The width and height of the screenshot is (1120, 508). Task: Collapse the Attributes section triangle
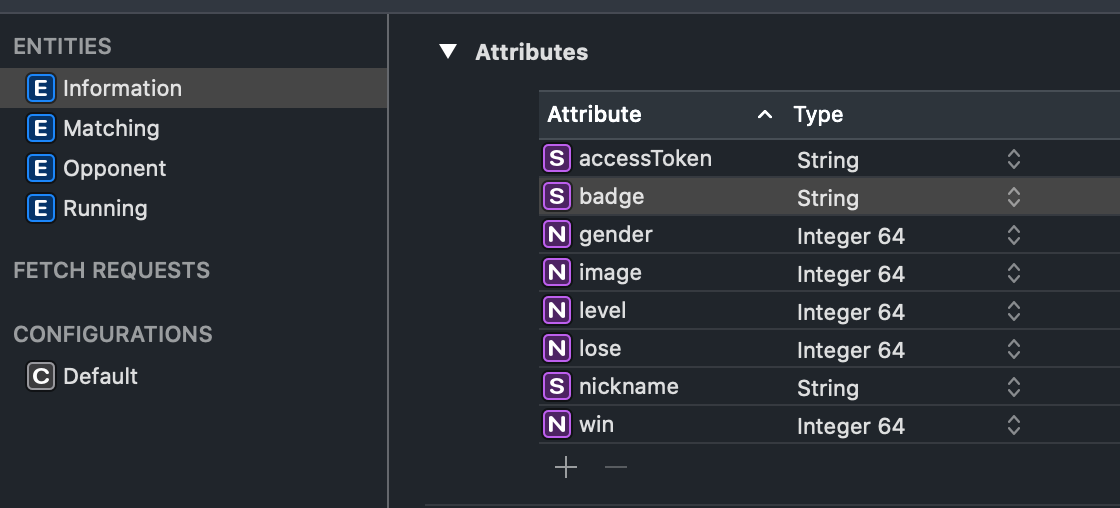(x=448, y=52)
